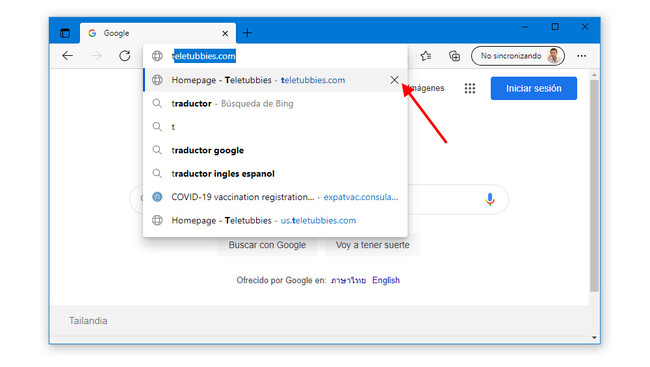Click magnifier icon beside traductor google

click(157, 150)
